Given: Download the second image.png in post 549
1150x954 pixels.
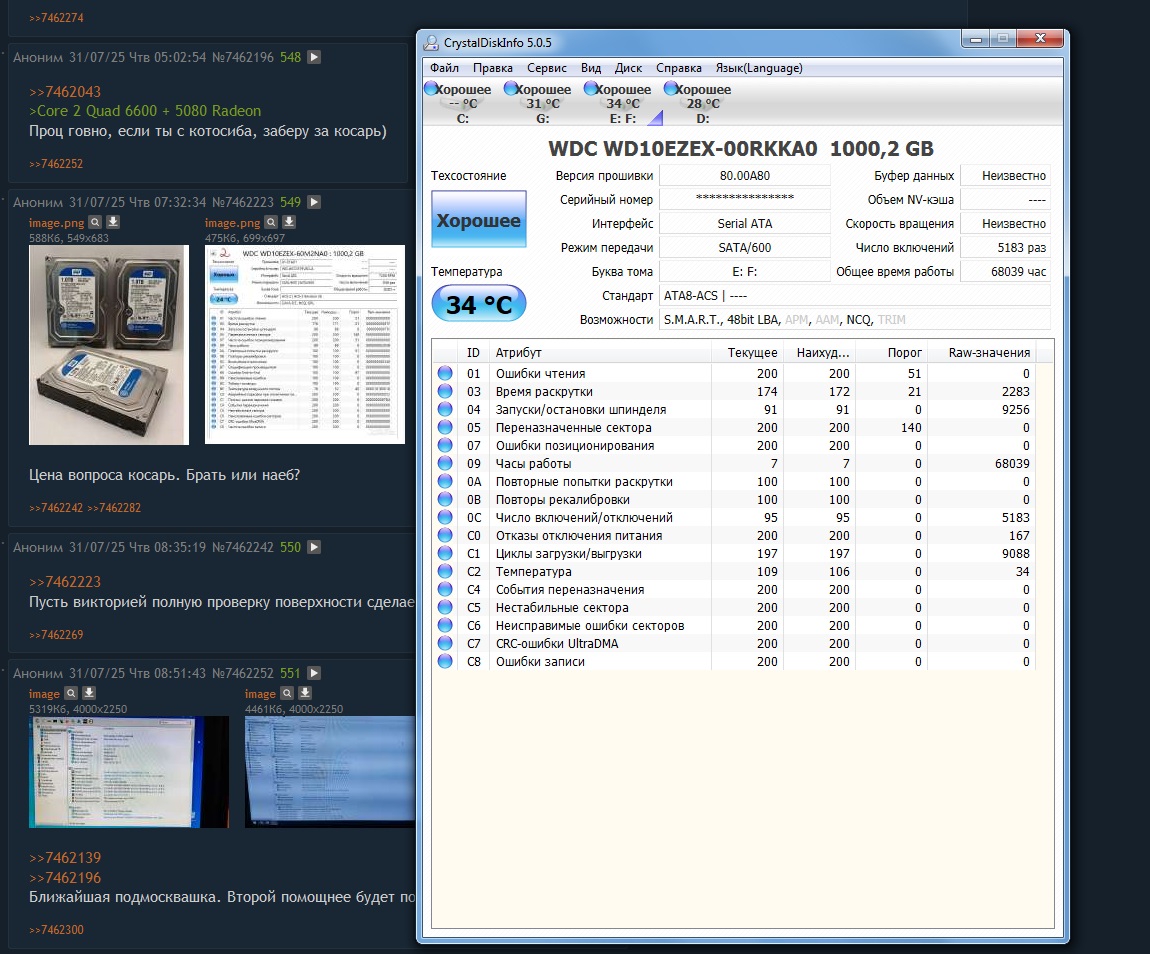Looking at the screenshot, I should (289, 221).
